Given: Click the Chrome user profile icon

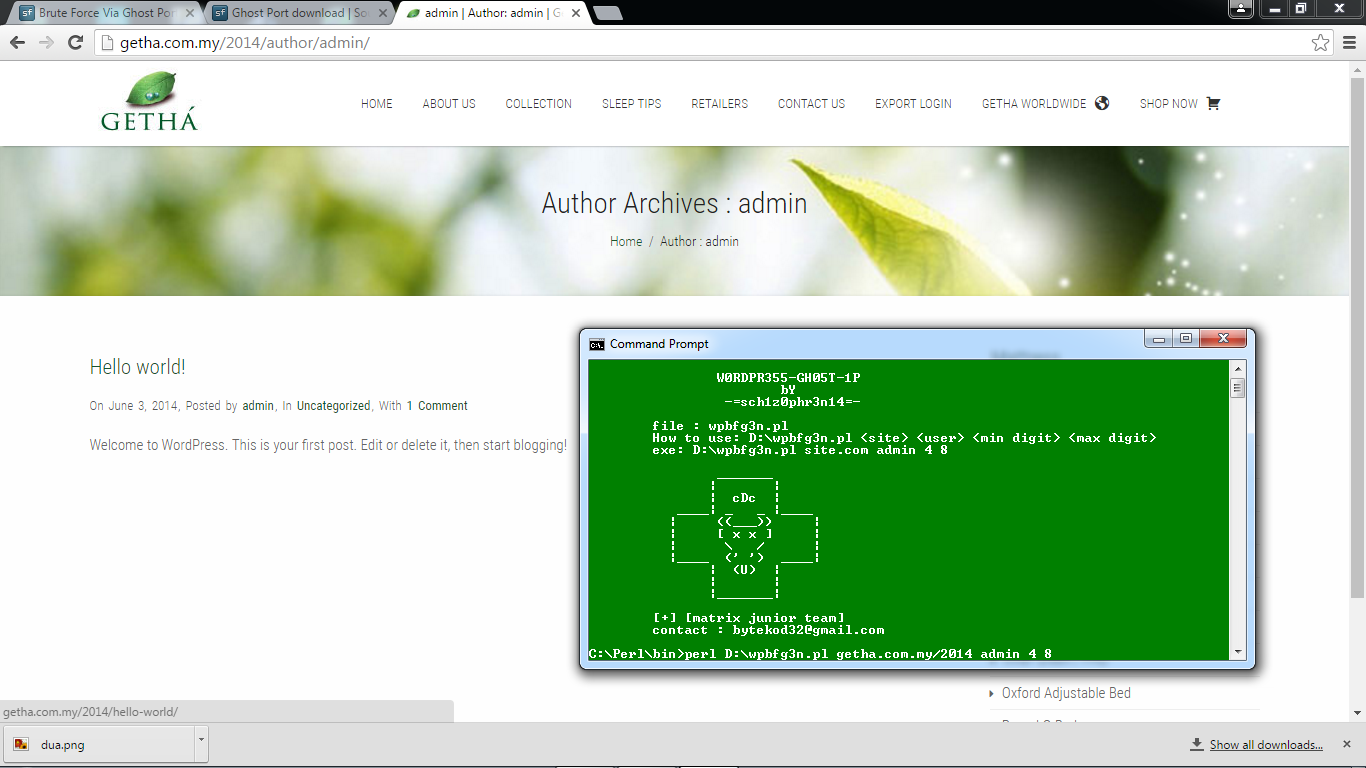Looking at the screenshot, I should point(1240,8).
